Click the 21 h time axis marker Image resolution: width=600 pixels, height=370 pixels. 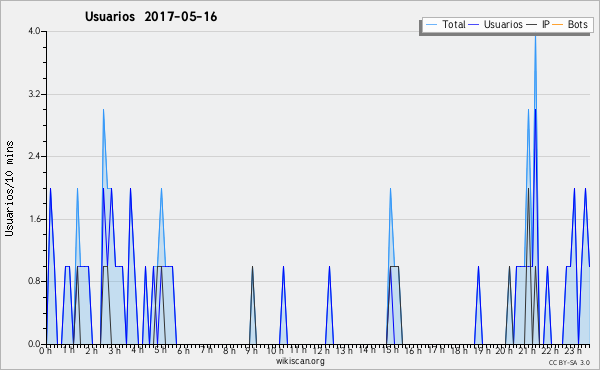pos(528,350)
